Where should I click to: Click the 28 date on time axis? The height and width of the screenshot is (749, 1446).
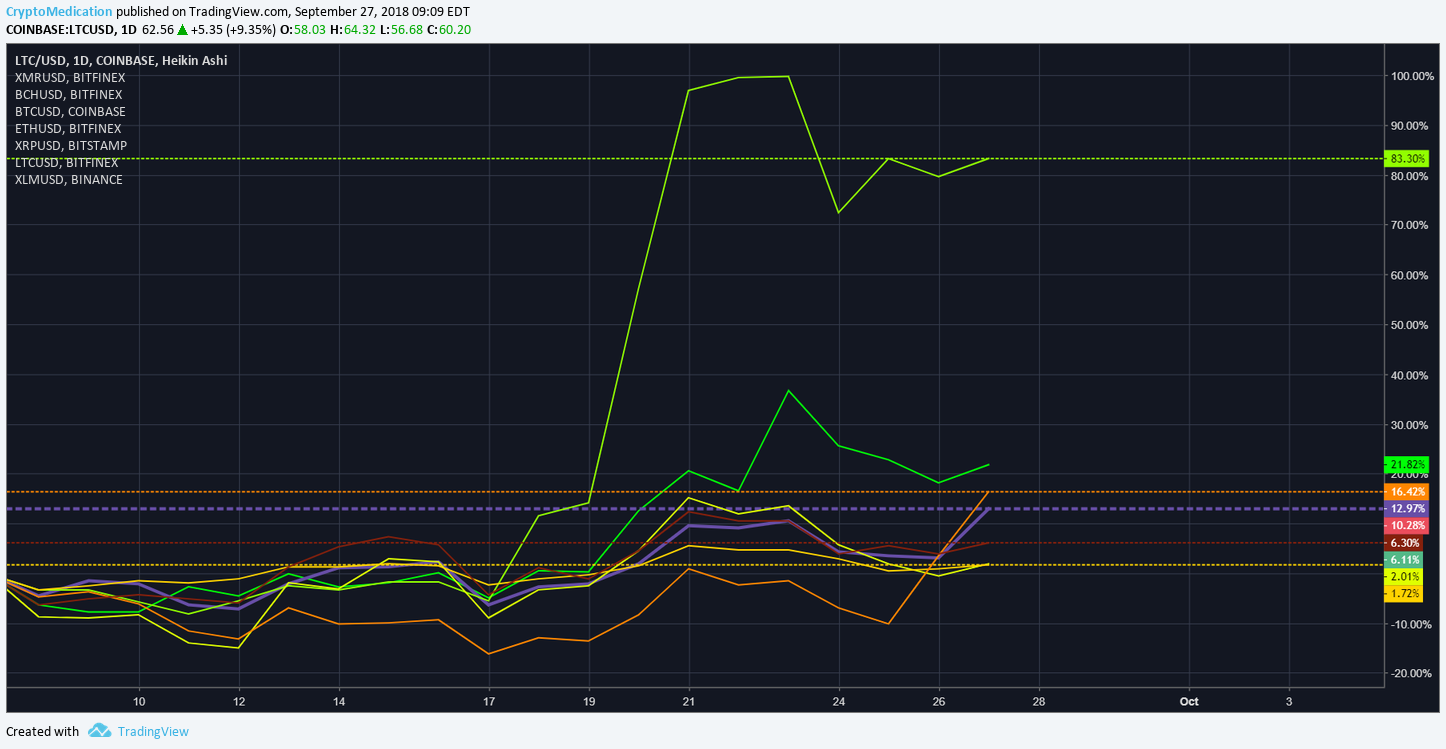[x=1038, y=701]
